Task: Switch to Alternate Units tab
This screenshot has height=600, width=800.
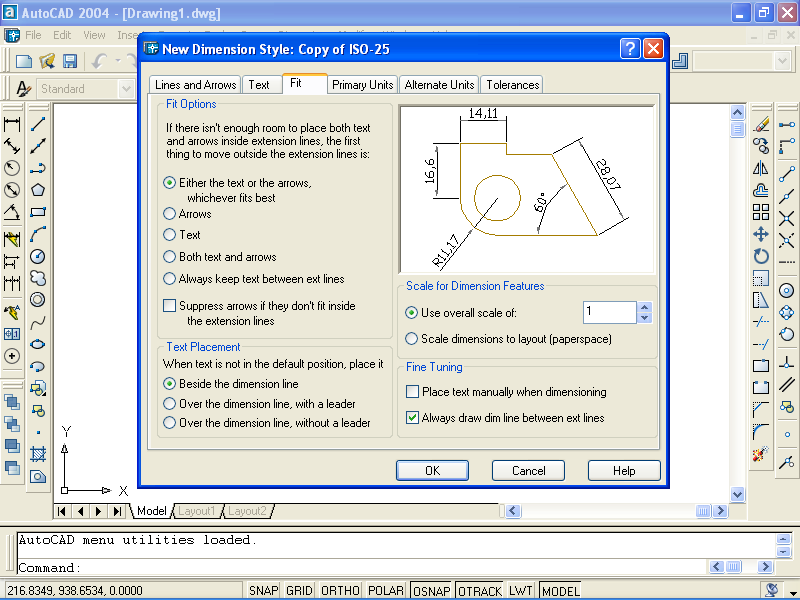Action: (439, 85)
